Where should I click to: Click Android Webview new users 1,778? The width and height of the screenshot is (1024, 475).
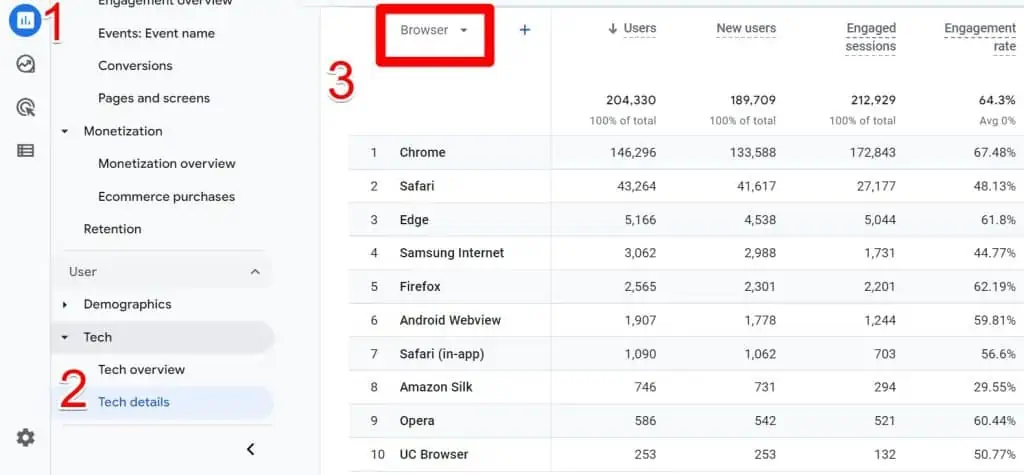pos(760,321)
